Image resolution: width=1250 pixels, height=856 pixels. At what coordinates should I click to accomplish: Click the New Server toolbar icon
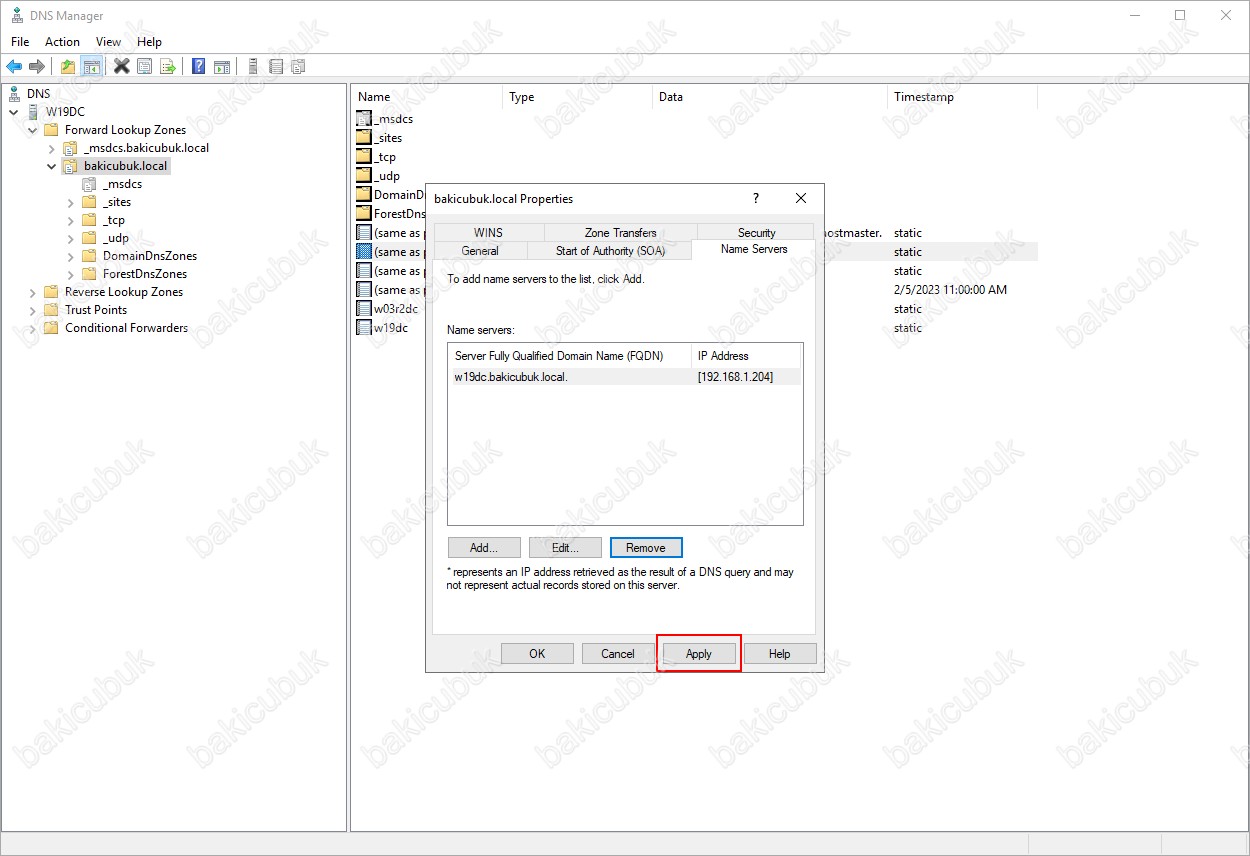tap(253, 67)
